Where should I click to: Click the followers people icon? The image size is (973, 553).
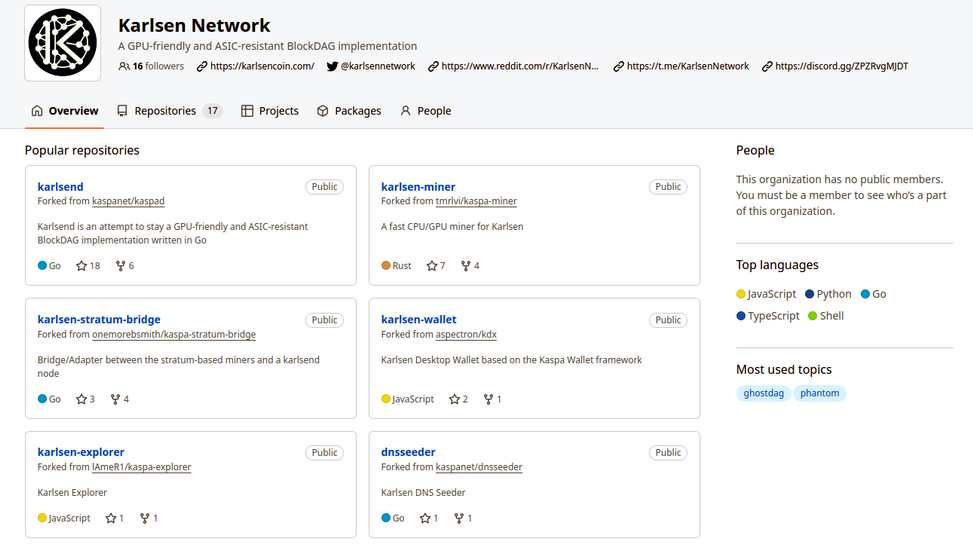[x=124, y=66]
